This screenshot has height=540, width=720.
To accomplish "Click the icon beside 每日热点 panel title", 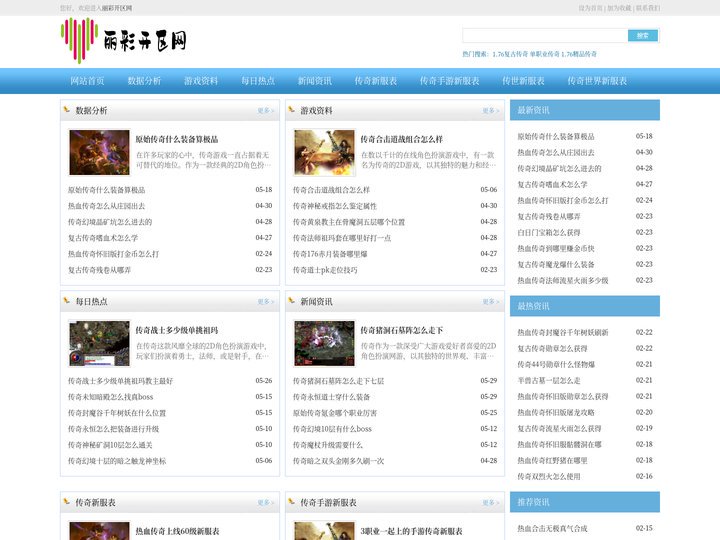I will point(67,300).
